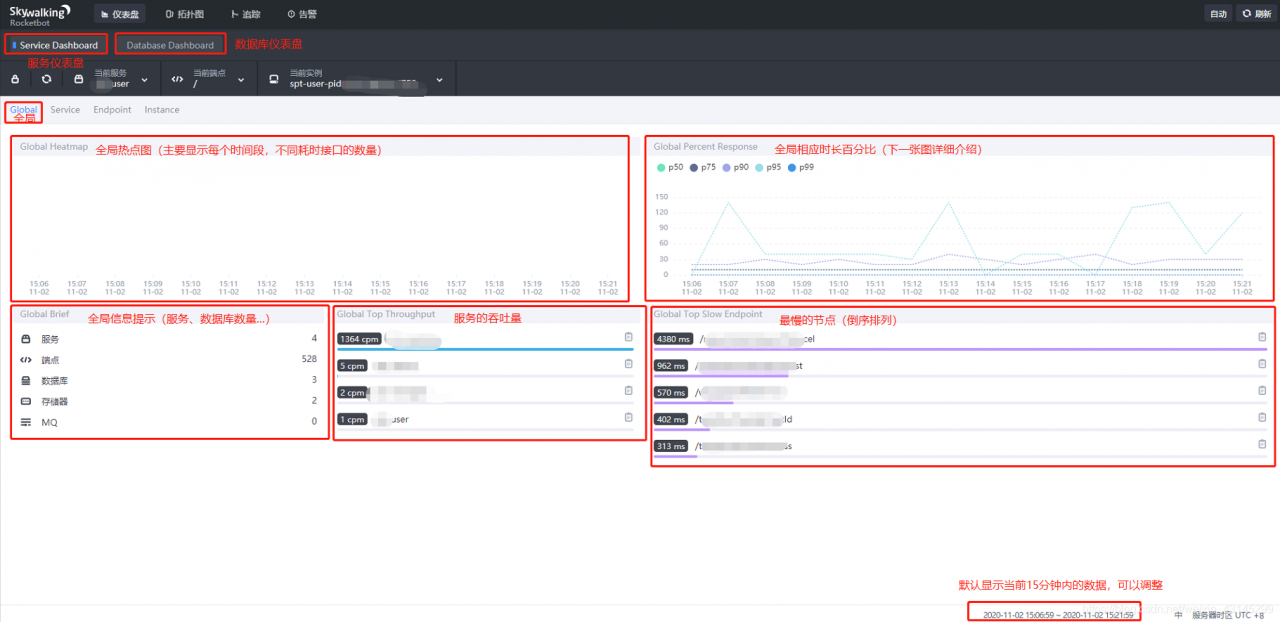Image resolution: width=1280 pixels, height=622 pixels.
Task: Click the Global Brief panel title
Action: 44,314
